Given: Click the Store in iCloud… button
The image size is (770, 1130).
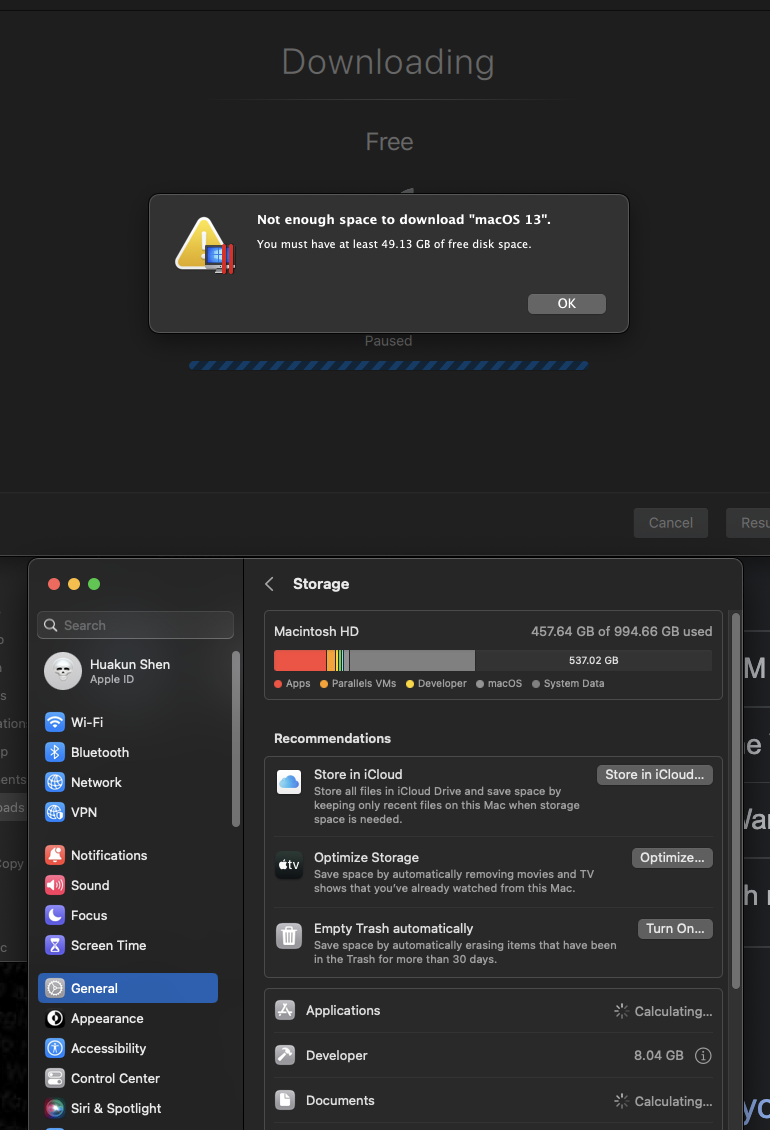Looking at the screenshot, I should click(x=654, y=775).
